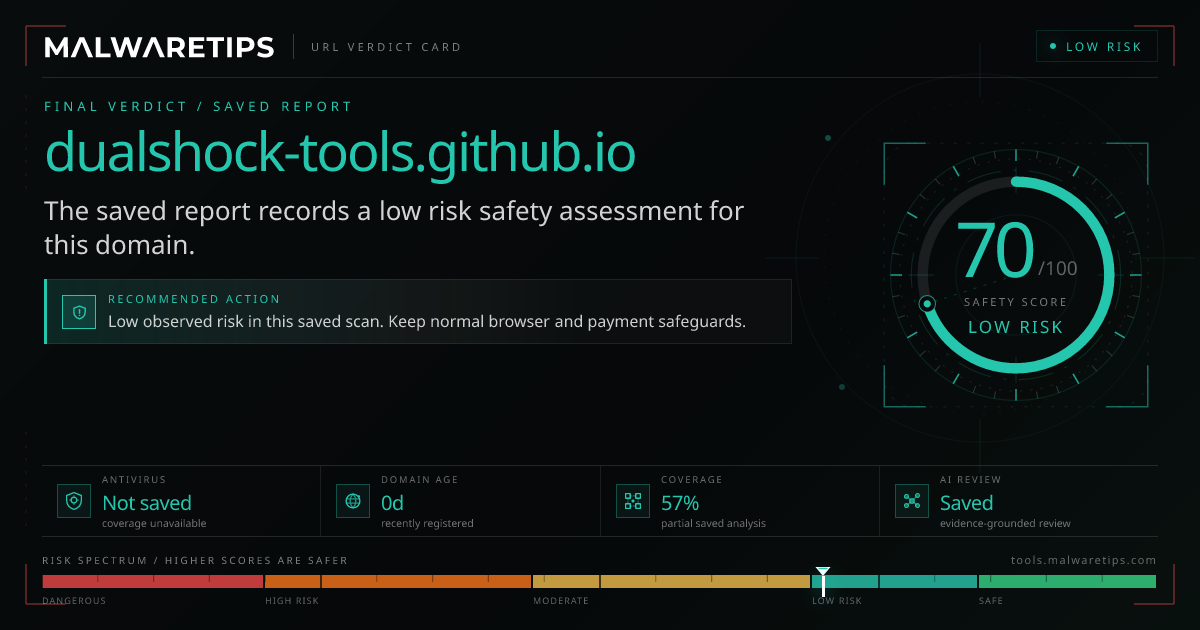Screen dimensions: 1200x630
Task: Click the orange High Risk spectrum segment
Action: point(398,581)
